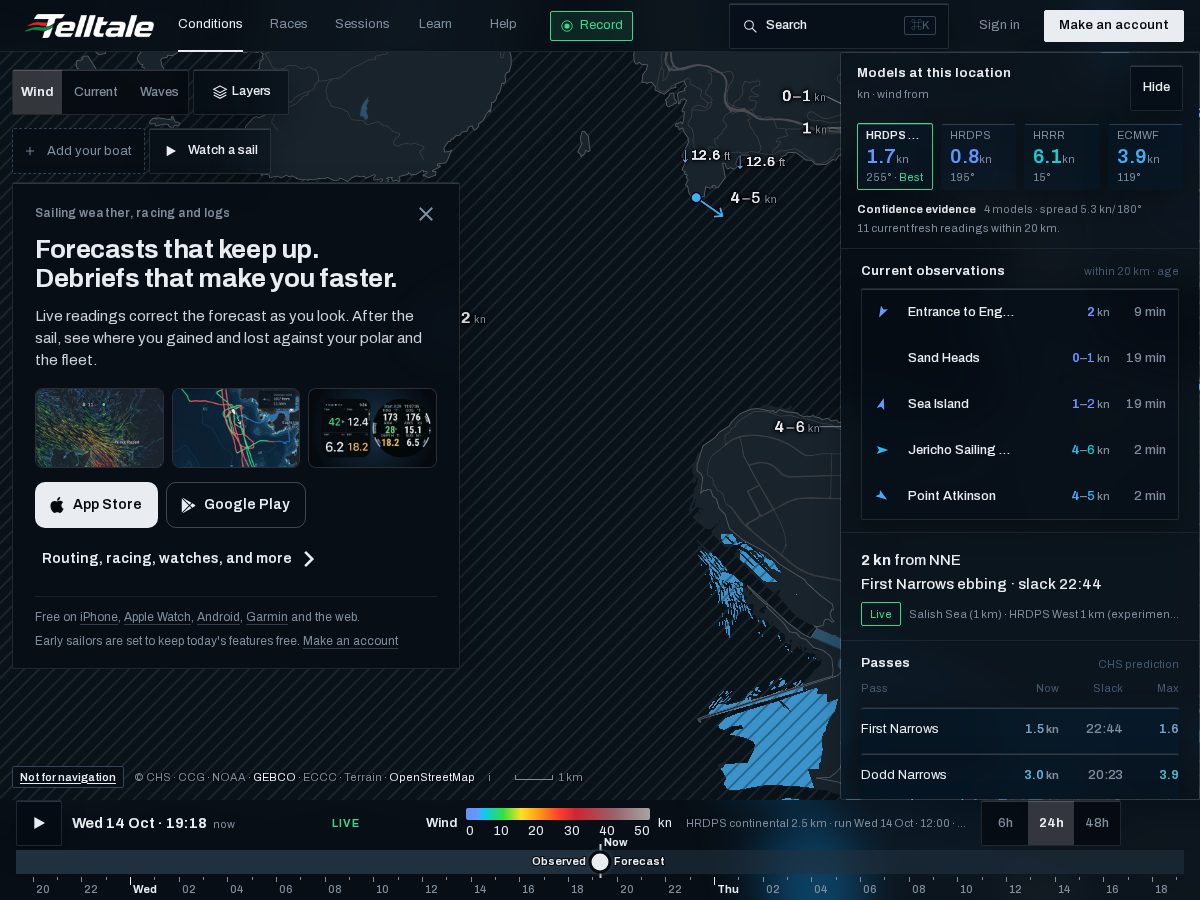The height and width of the screenshot is (900, 1200).
Task: Click the Point Atkinson wind arrow icon
Action: pos(881,496)
